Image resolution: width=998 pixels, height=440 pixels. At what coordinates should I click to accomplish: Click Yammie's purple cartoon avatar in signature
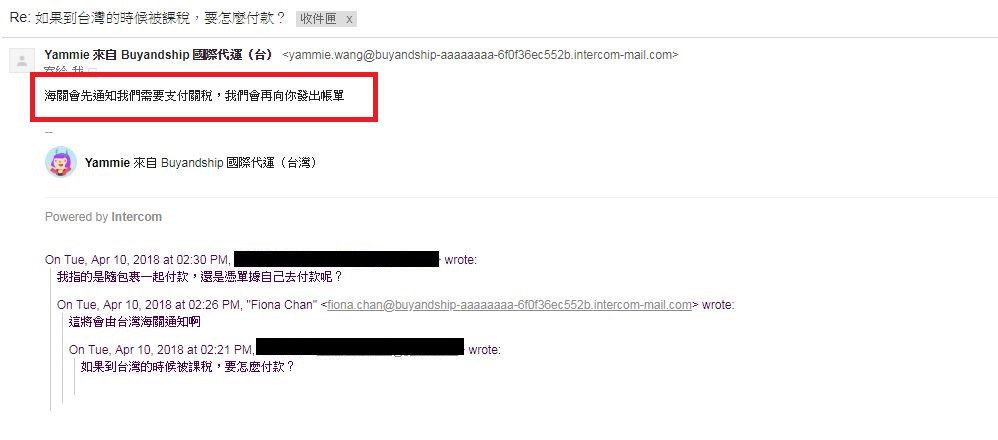click(61, 162)
